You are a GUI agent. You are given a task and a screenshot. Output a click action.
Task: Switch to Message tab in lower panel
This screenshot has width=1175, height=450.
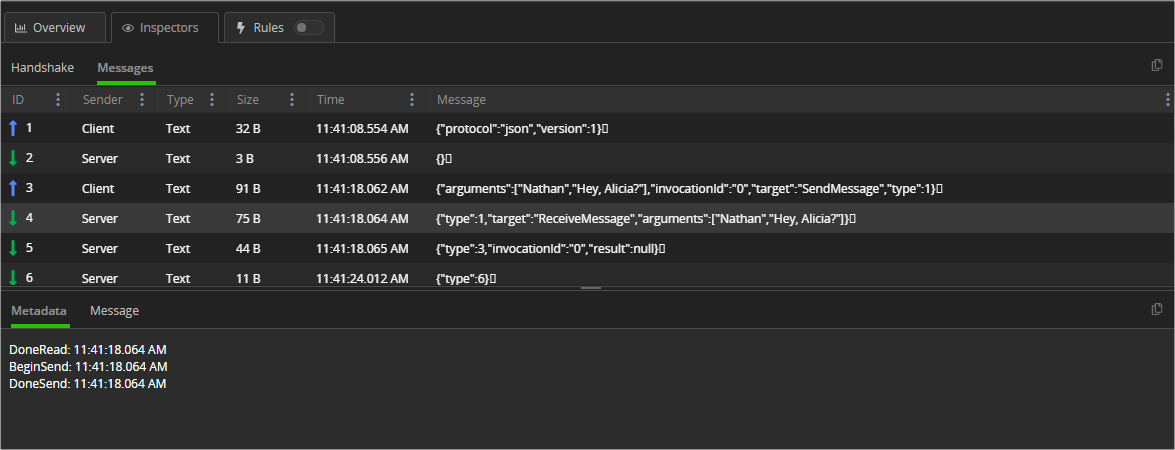[x=114, y=311]
